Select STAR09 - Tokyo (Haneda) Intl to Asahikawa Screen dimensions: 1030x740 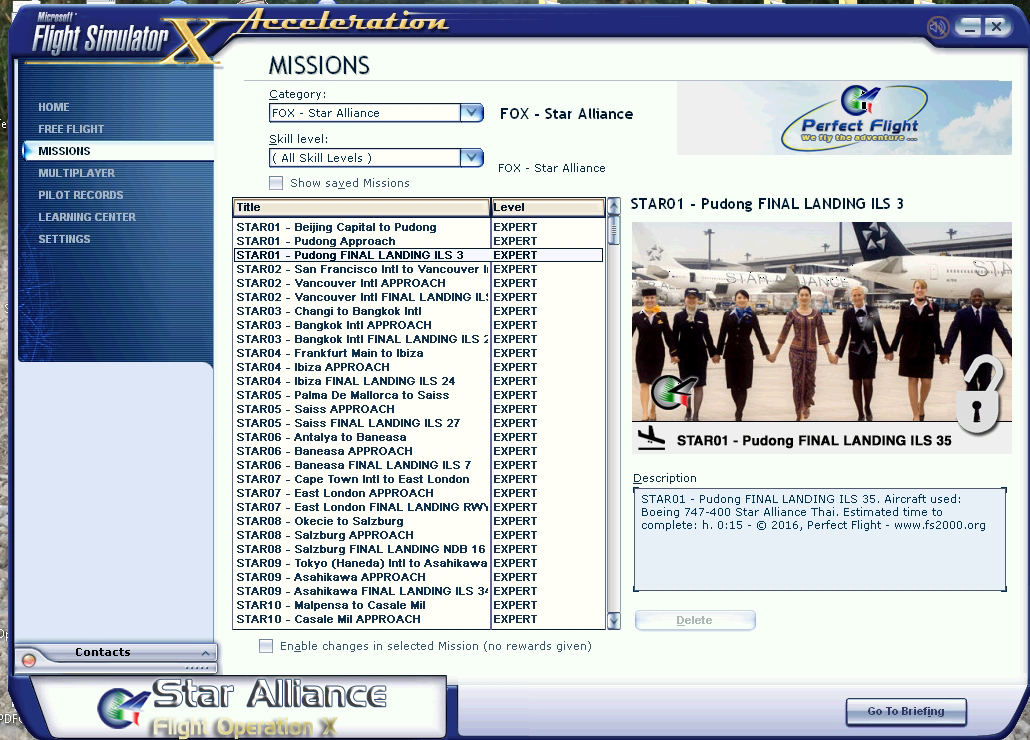click(x=418, y=563)
